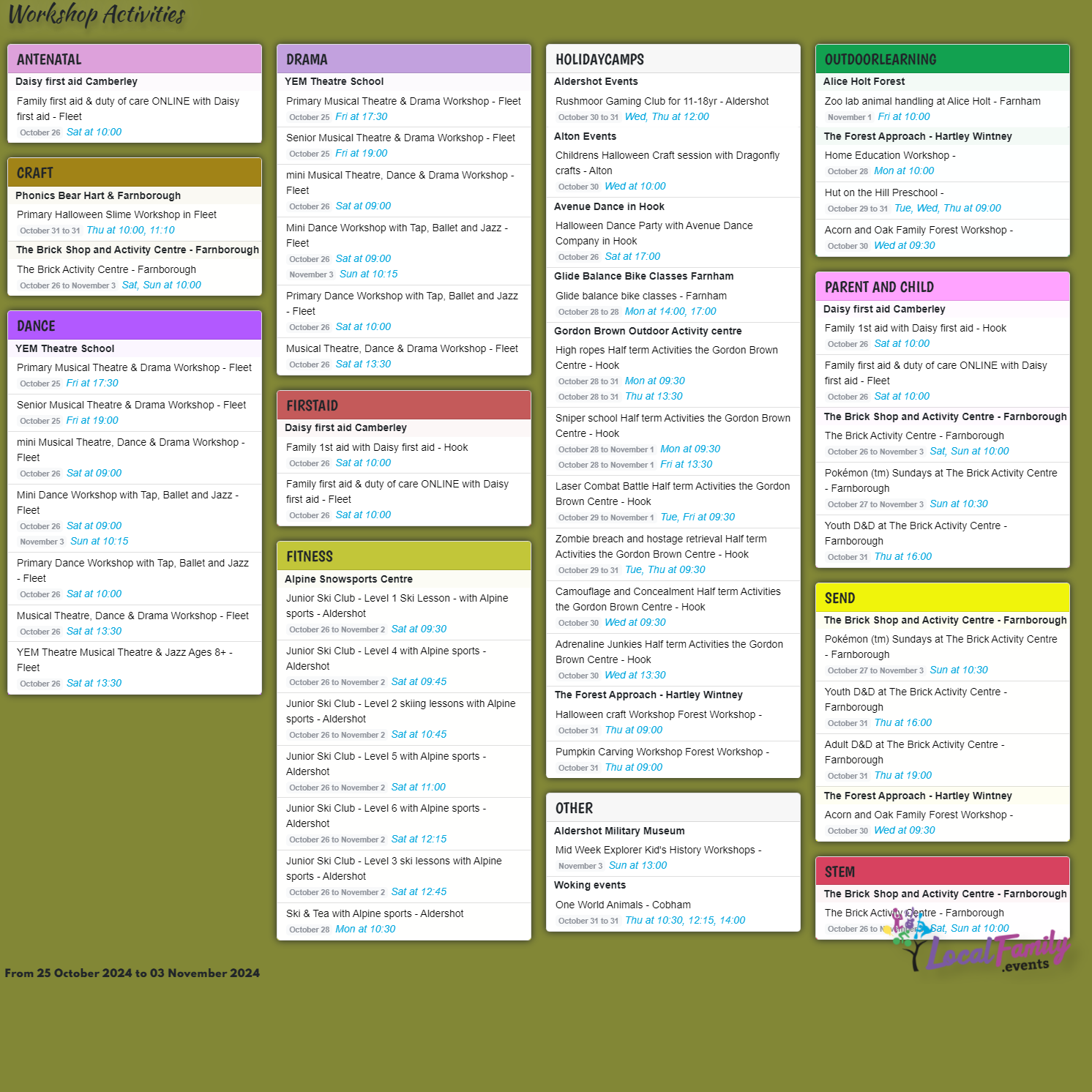Screen dimensions: 1092x1092
Task: Open Mid Week Explorer Kid's History Workshops
Action: click(659, 850)
